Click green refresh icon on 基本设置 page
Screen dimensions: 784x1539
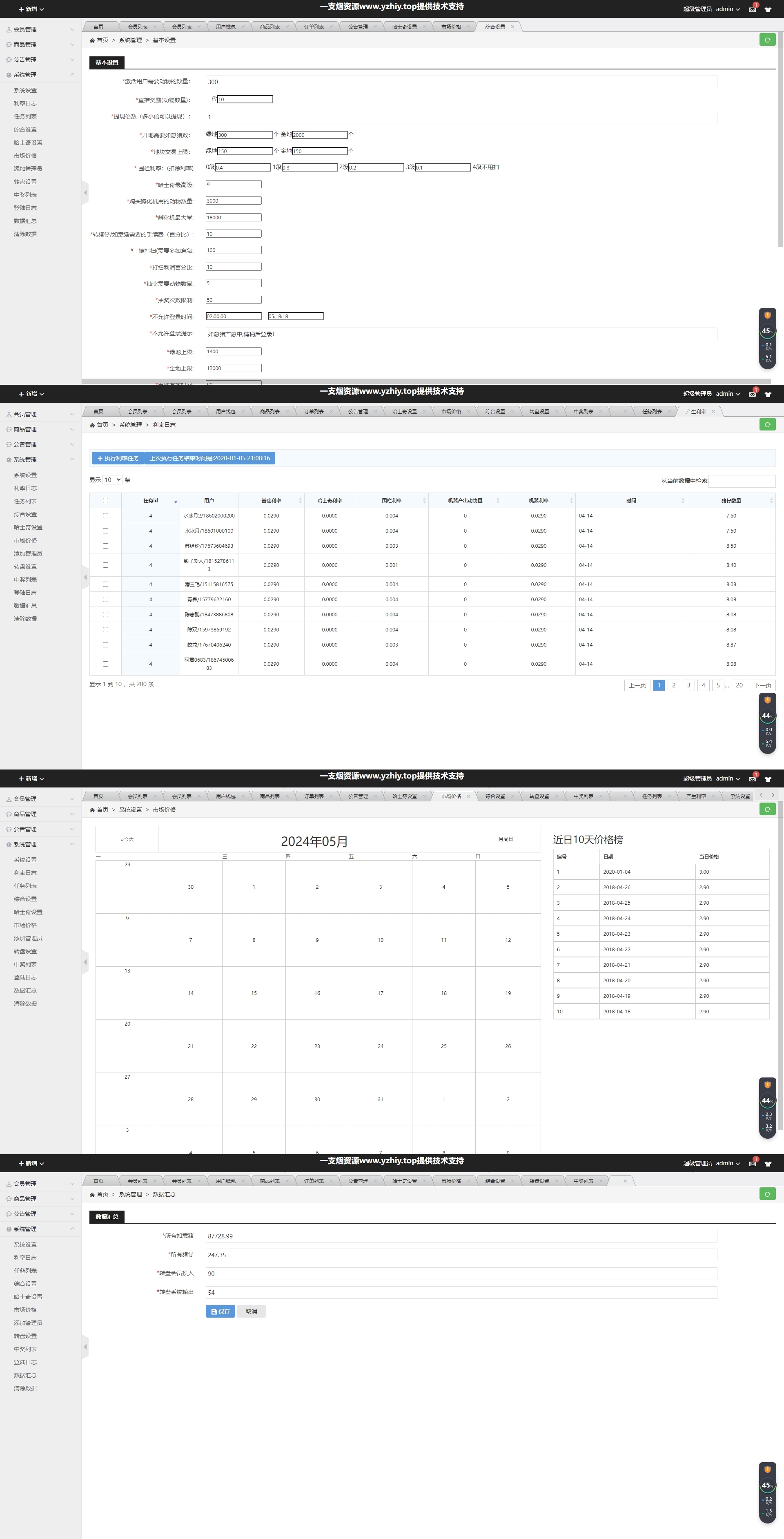(x=767, y=40)
